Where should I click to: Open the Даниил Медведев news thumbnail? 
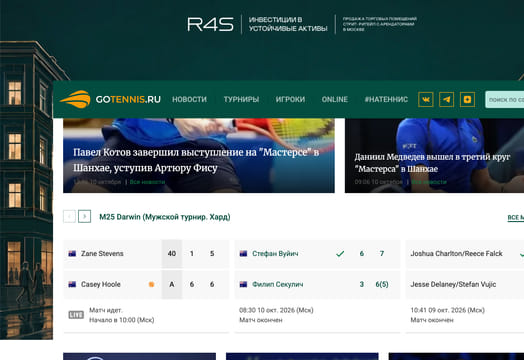(434, 155)
